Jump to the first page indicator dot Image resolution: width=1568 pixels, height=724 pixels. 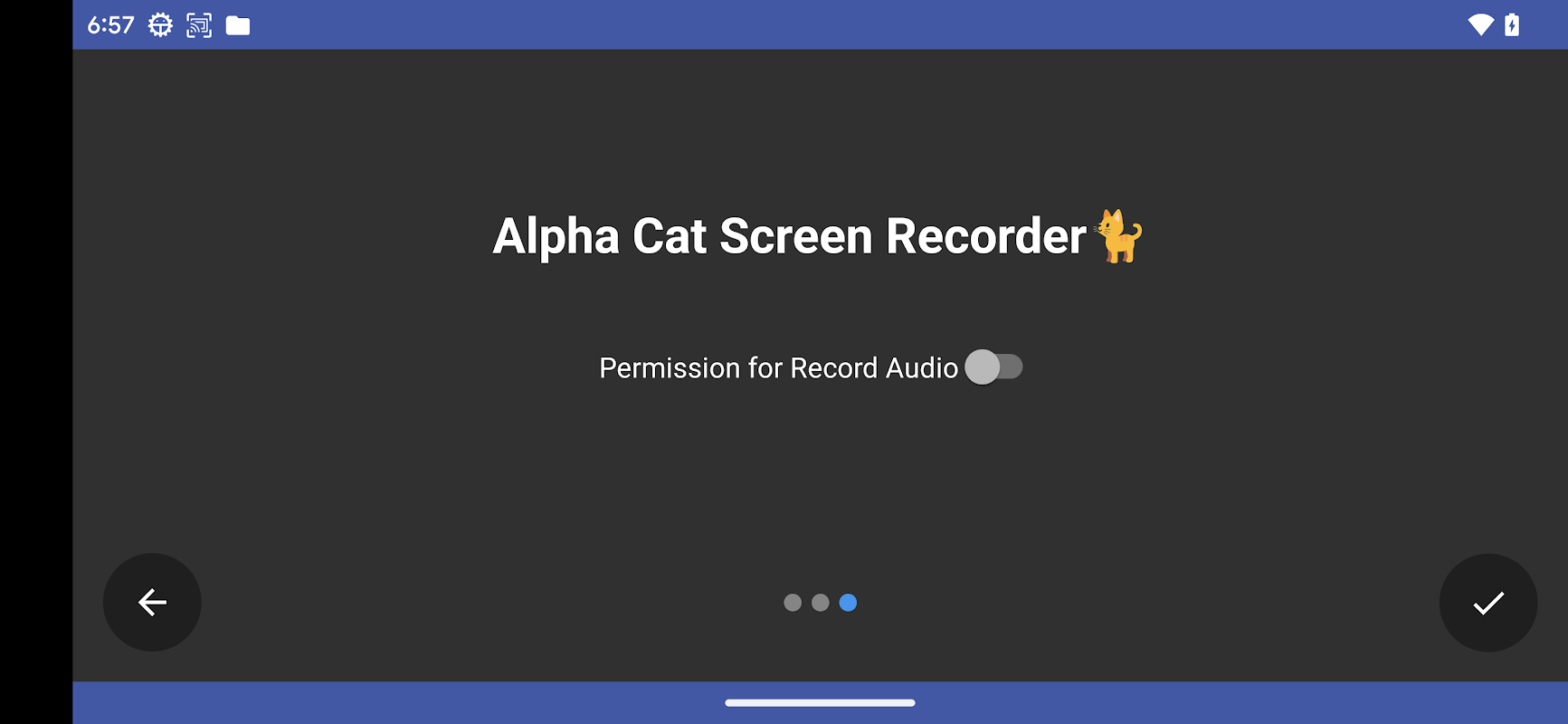(x=793, y=603)
